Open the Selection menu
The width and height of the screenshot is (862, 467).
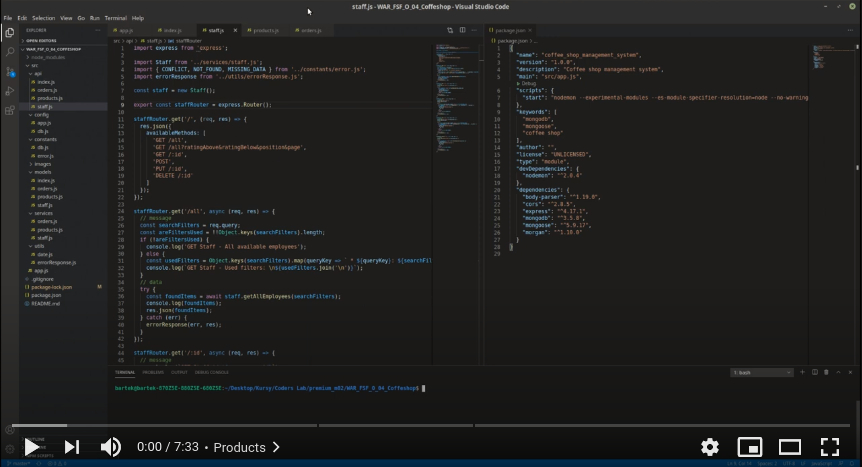[43, 18]
